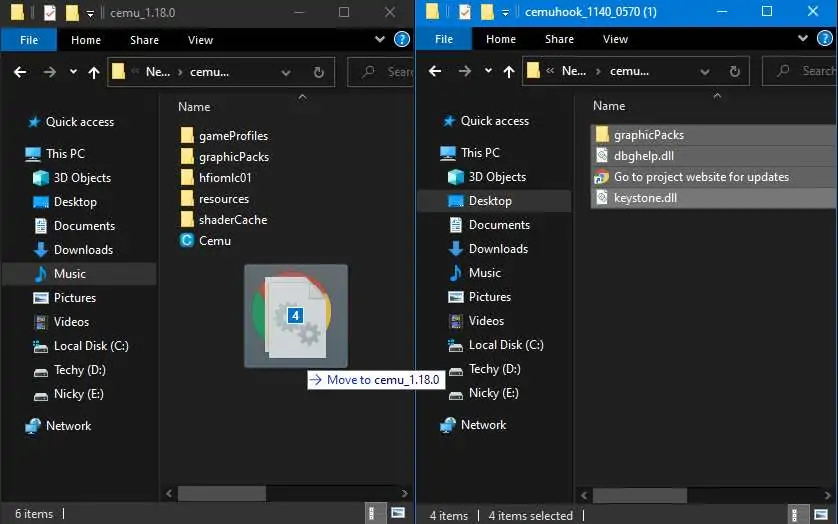838x524 pixels.
Task: Open Share tab in cemu_1.18.0 window
Action: (x=144, y=40)
